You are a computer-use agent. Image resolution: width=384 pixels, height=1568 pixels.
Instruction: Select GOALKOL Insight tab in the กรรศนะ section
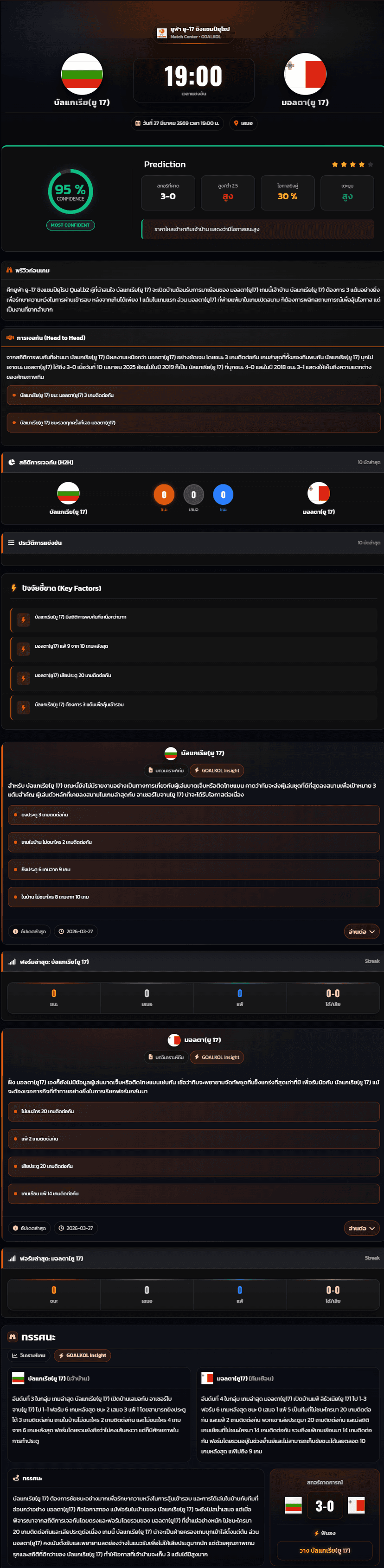click(82, 1356)
